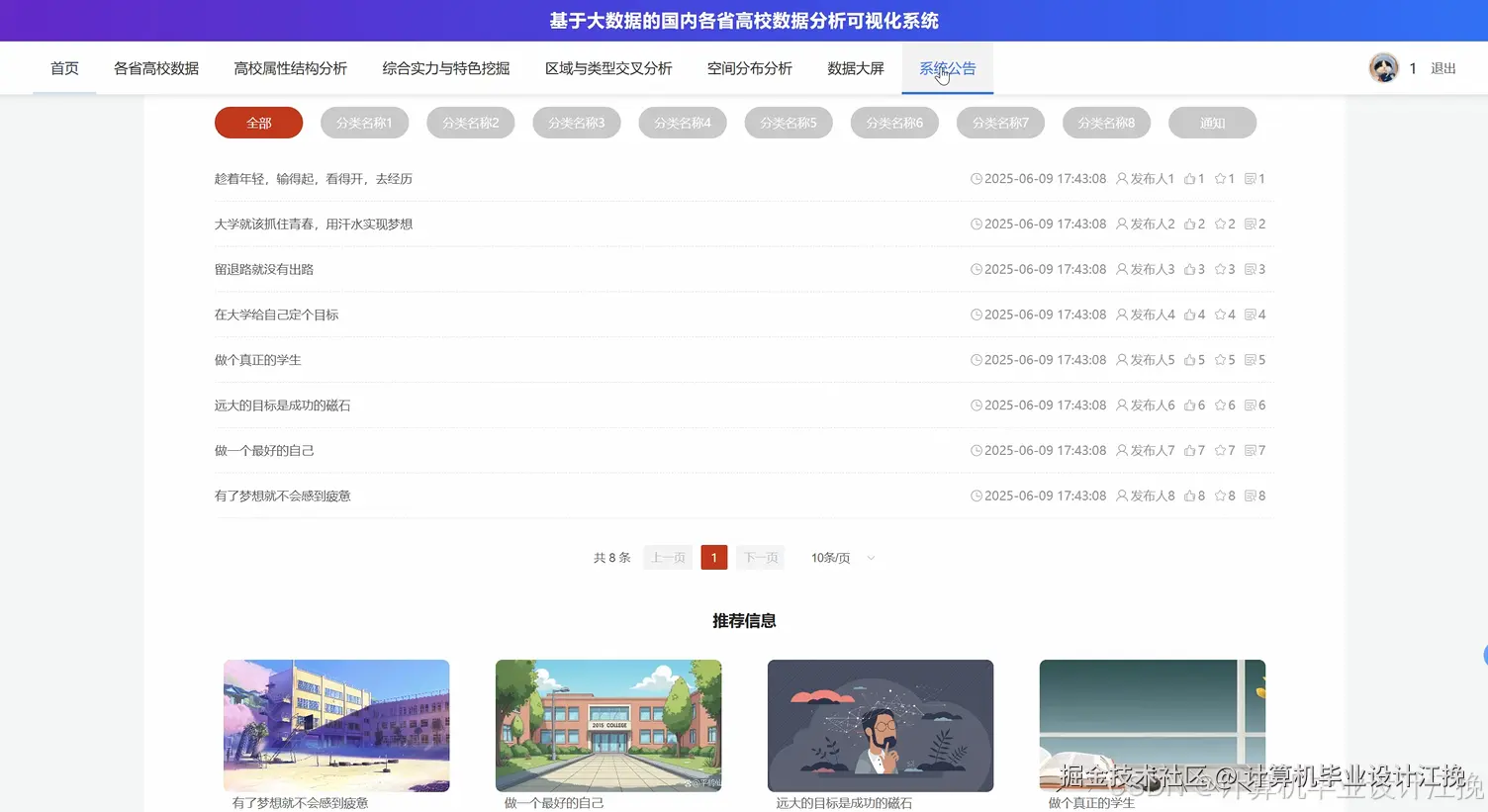Click the username 1 beside the avatar
Viewport: 1488px width, 812px height.
pos(1413,68)
